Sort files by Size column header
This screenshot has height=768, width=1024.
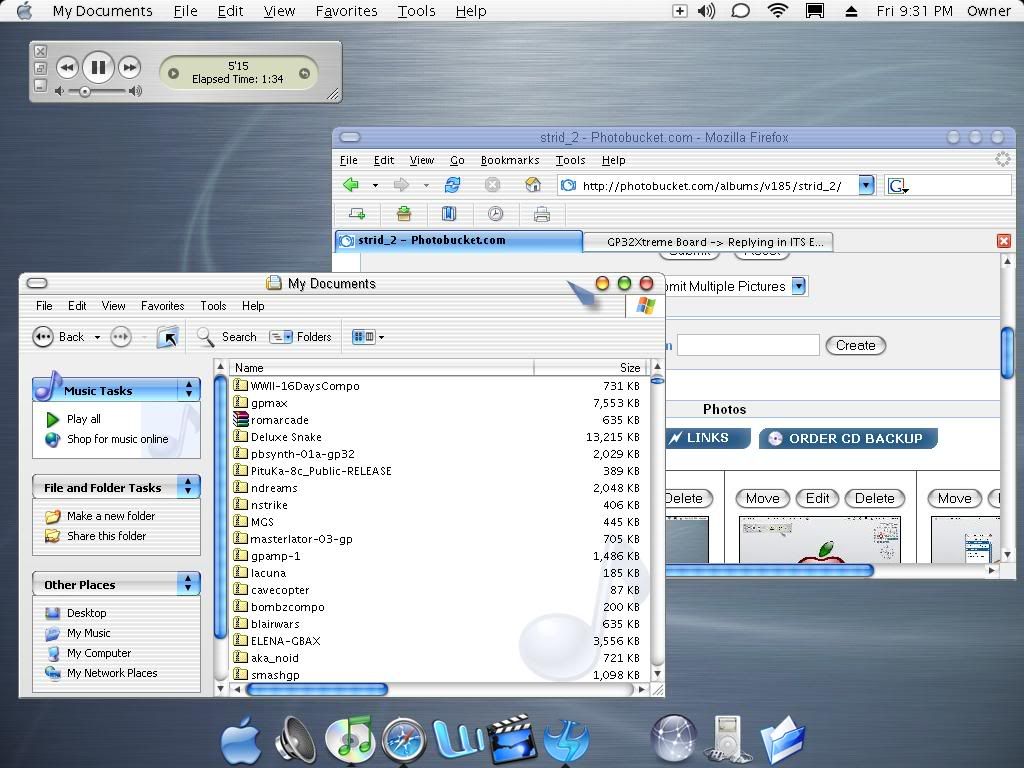pos(590,368)
